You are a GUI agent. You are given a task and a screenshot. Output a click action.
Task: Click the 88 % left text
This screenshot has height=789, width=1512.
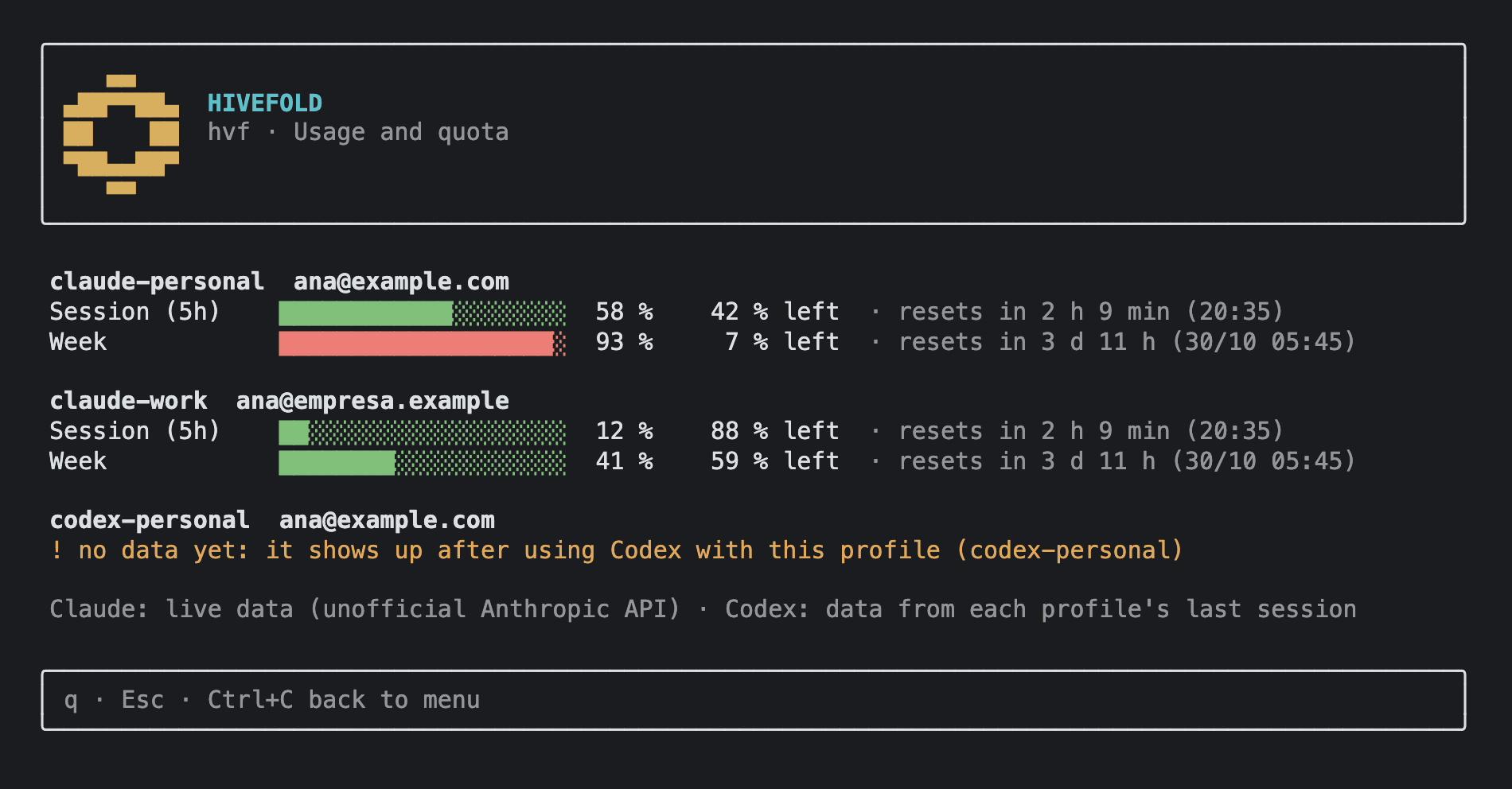pyautogui.click(x=775, y=431)
